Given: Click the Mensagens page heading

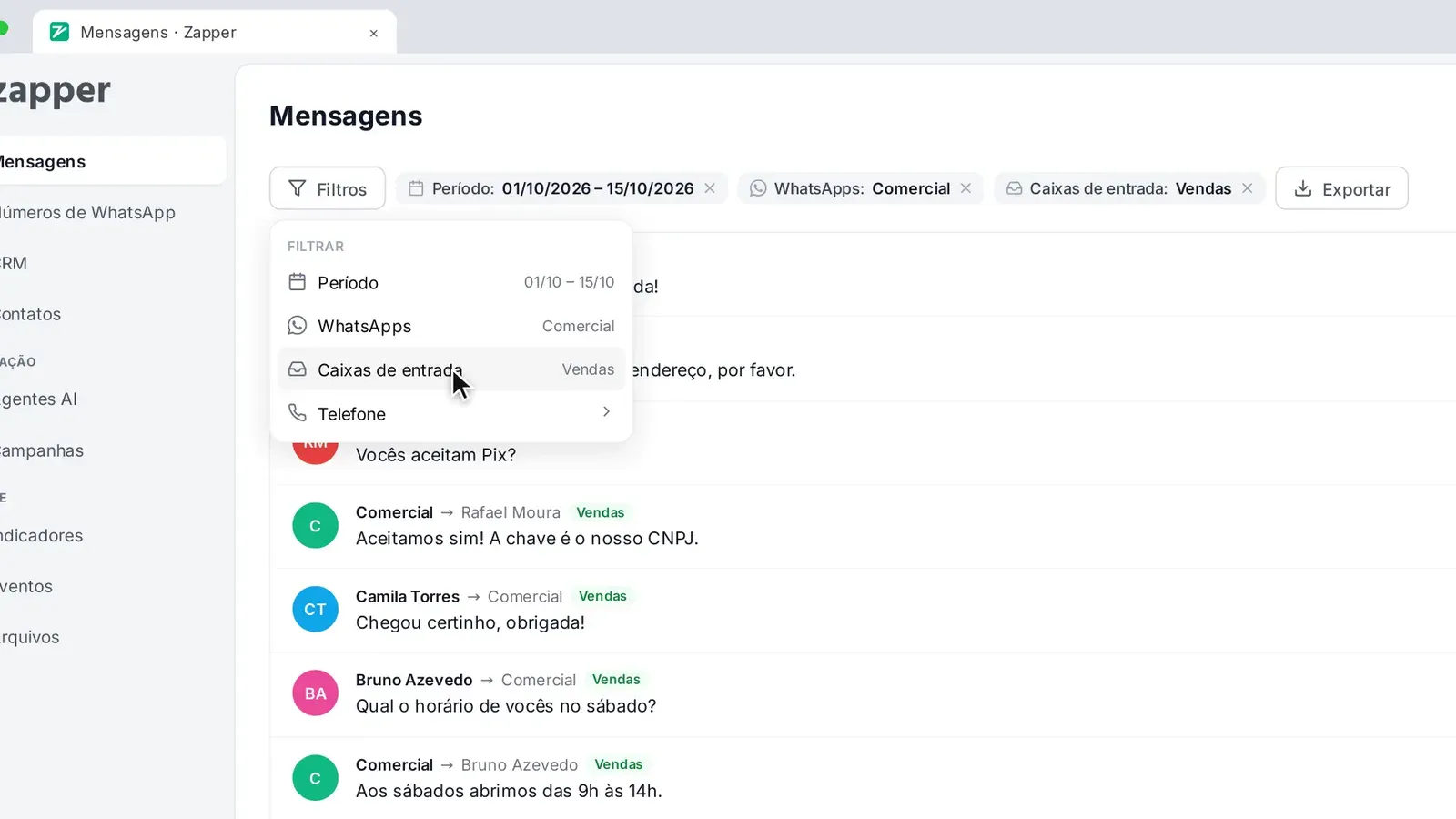Looking at the screenshot, I should [x=346, y=116].
